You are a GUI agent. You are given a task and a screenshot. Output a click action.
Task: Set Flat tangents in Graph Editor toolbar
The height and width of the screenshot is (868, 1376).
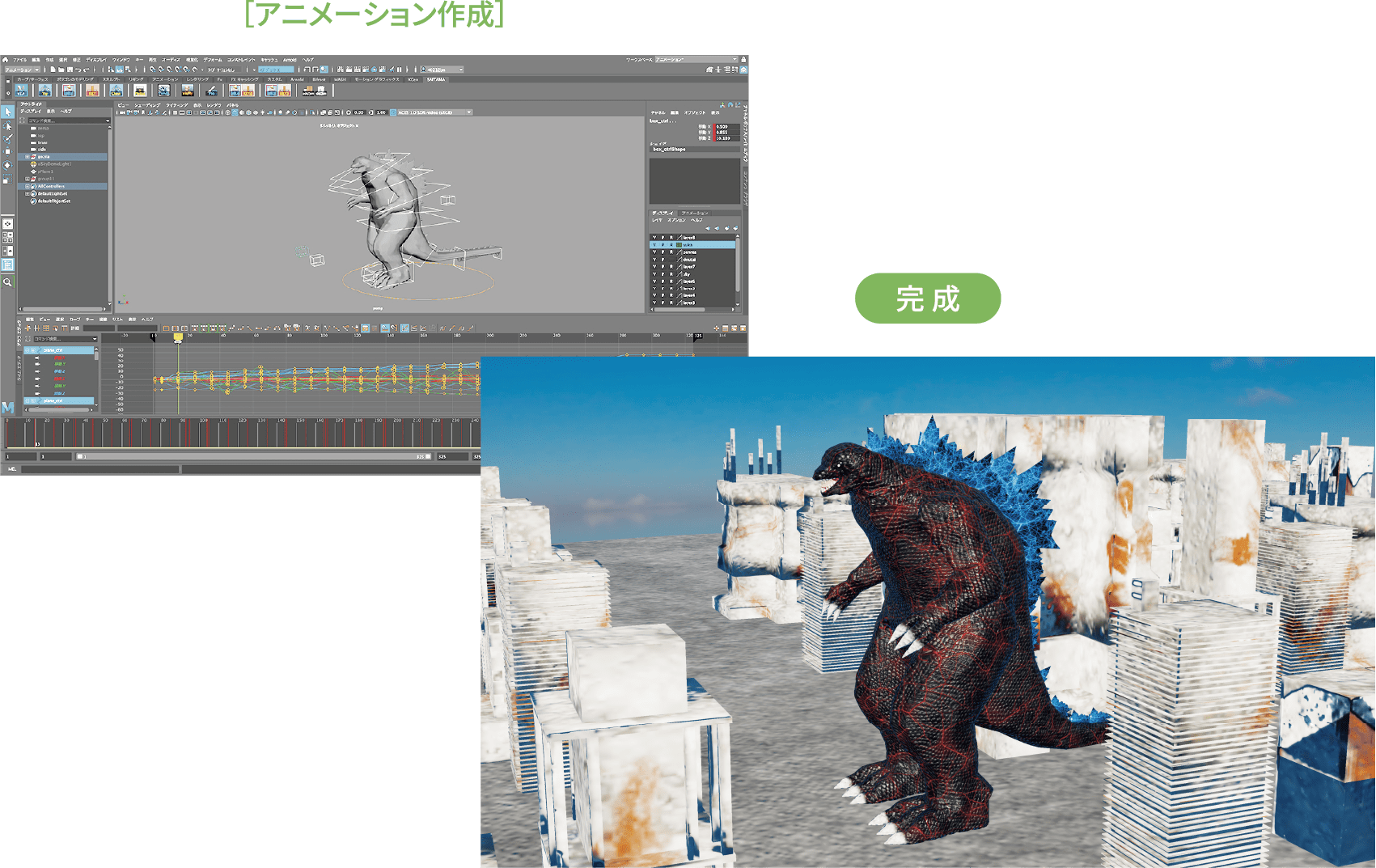tap(259, 328)
